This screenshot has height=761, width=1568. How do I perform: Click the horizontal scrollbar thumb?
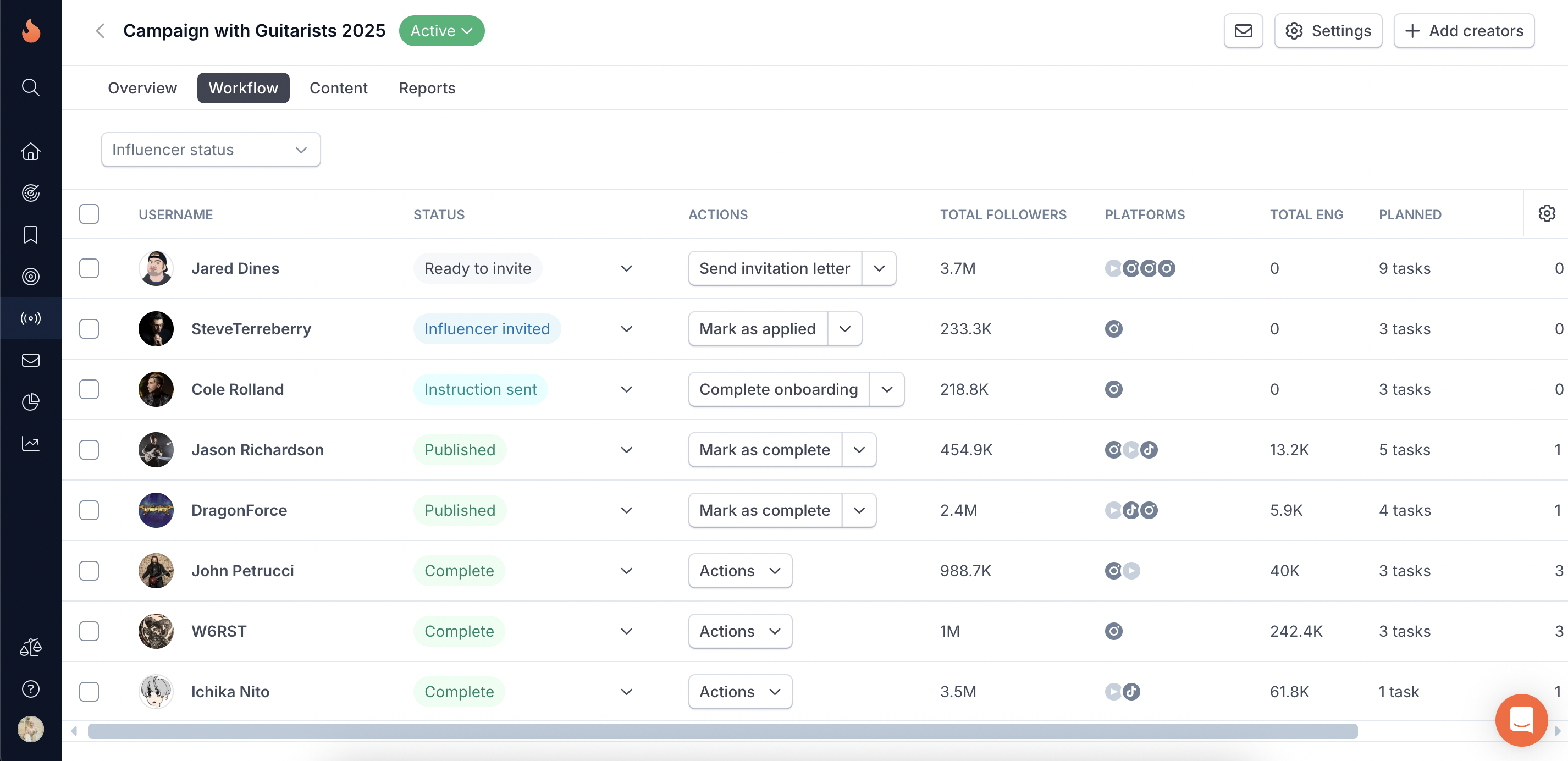tap(722, 731)
